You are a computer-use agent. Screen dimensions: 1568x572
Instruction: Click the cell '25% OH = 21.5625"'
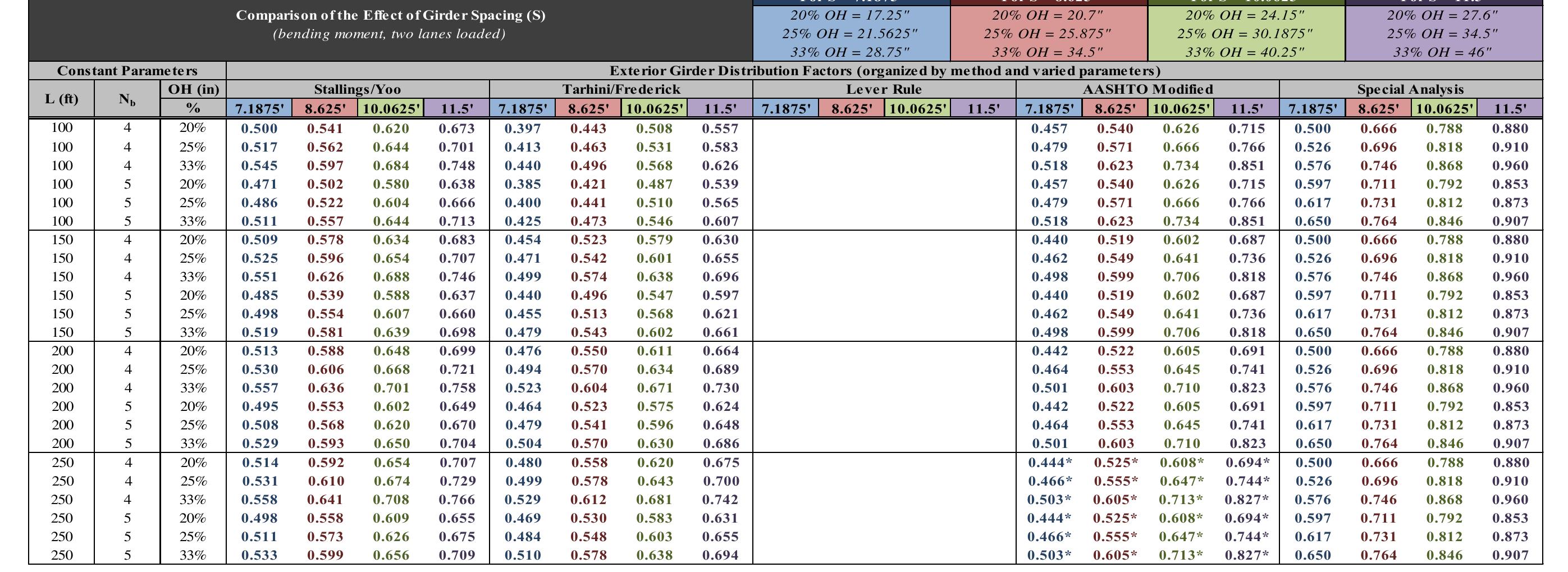[851, 34]
